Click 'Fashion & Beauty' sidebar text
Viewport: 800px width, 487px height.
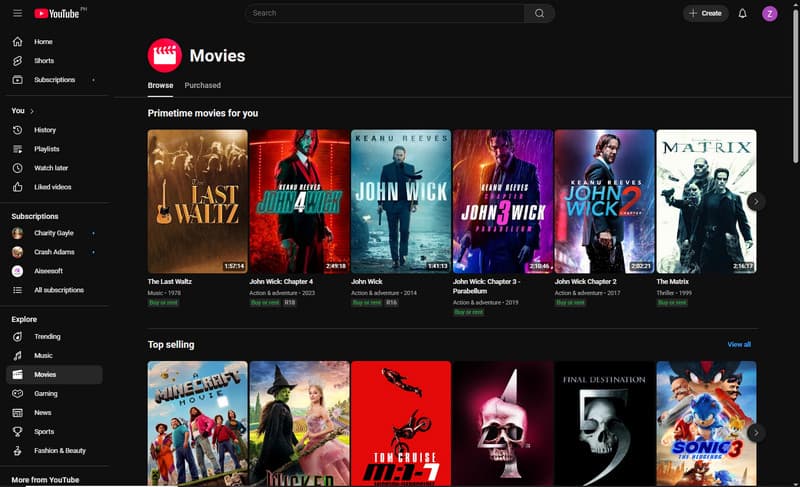[x=60, y=451]
